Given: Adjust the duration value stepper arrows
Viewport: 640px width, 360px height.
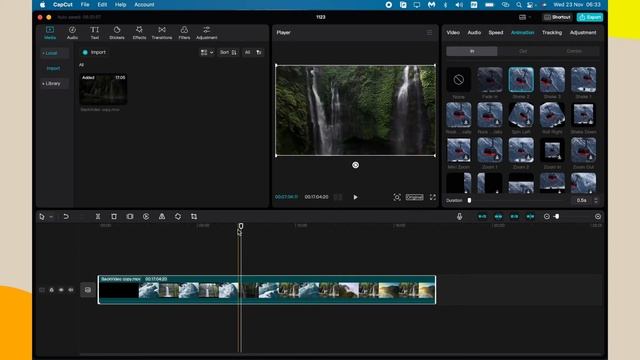Looking at the screenshot, I should pyautogui.click(x=596, y=200).
